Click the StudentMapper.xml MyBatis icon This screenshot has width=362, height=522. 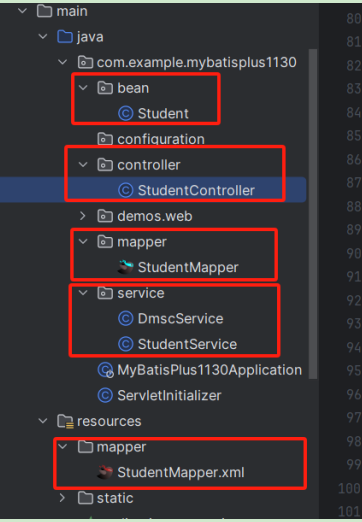[x=105, y=472]
